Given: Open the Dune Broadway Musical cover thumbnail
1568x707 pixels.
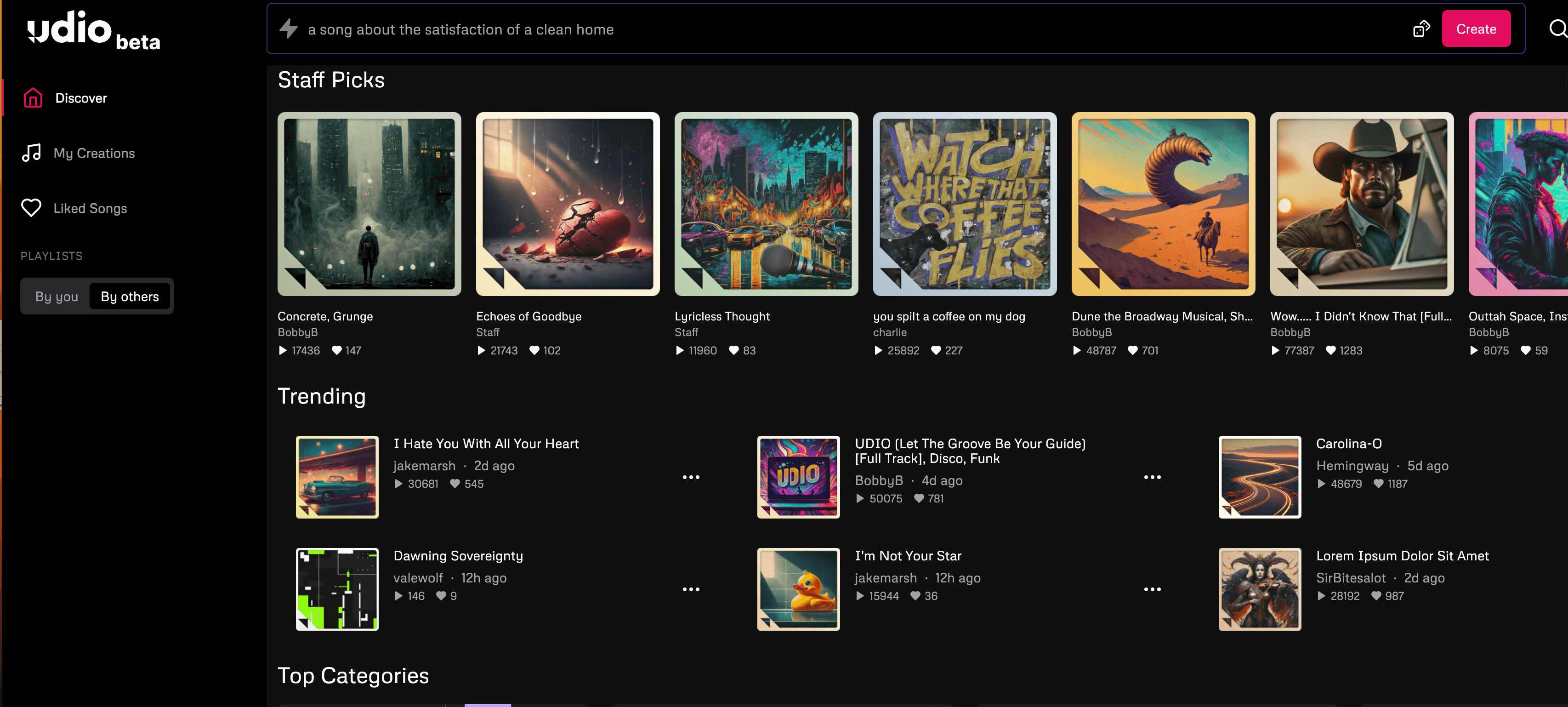Looking at the screenshot, I should click(x=1163, y=204).
